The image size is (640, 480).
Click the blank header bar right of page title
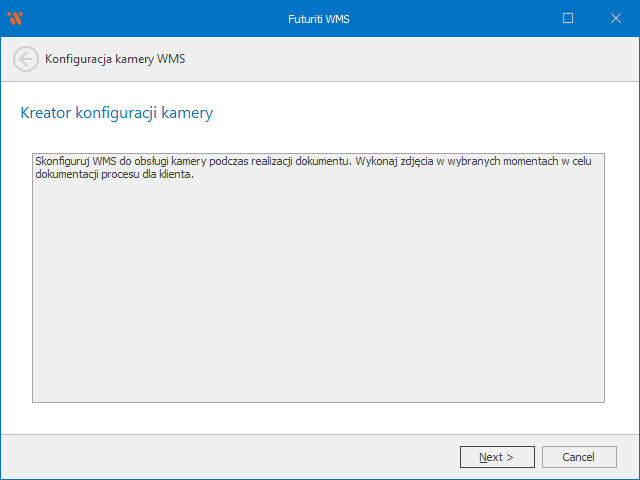coord(420,59)
